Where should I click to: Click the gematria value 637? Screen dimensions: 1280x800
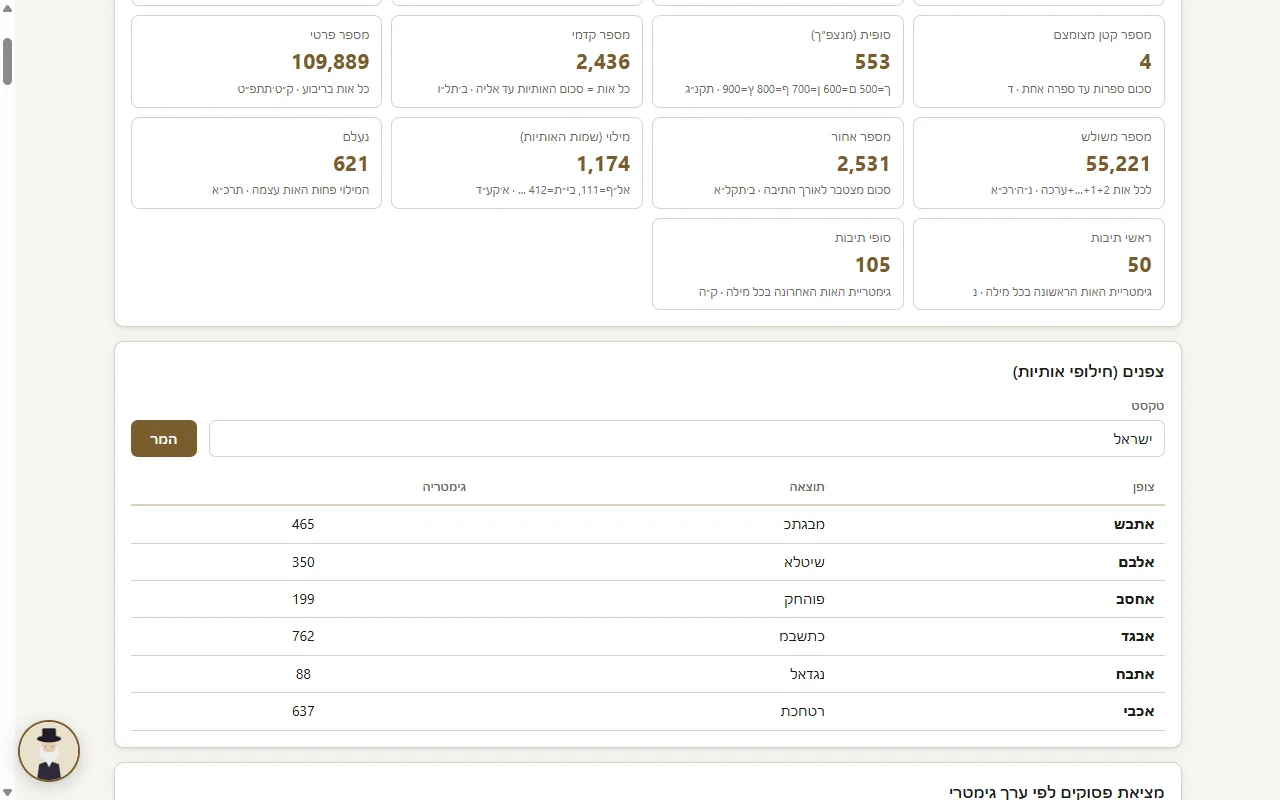[x=303, y=711]
